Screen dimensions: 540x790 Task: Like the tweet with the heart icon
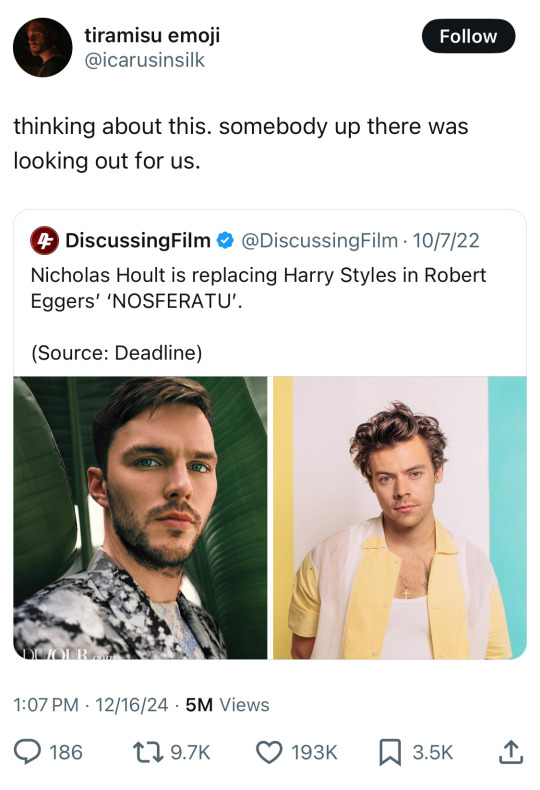point(269,752)
